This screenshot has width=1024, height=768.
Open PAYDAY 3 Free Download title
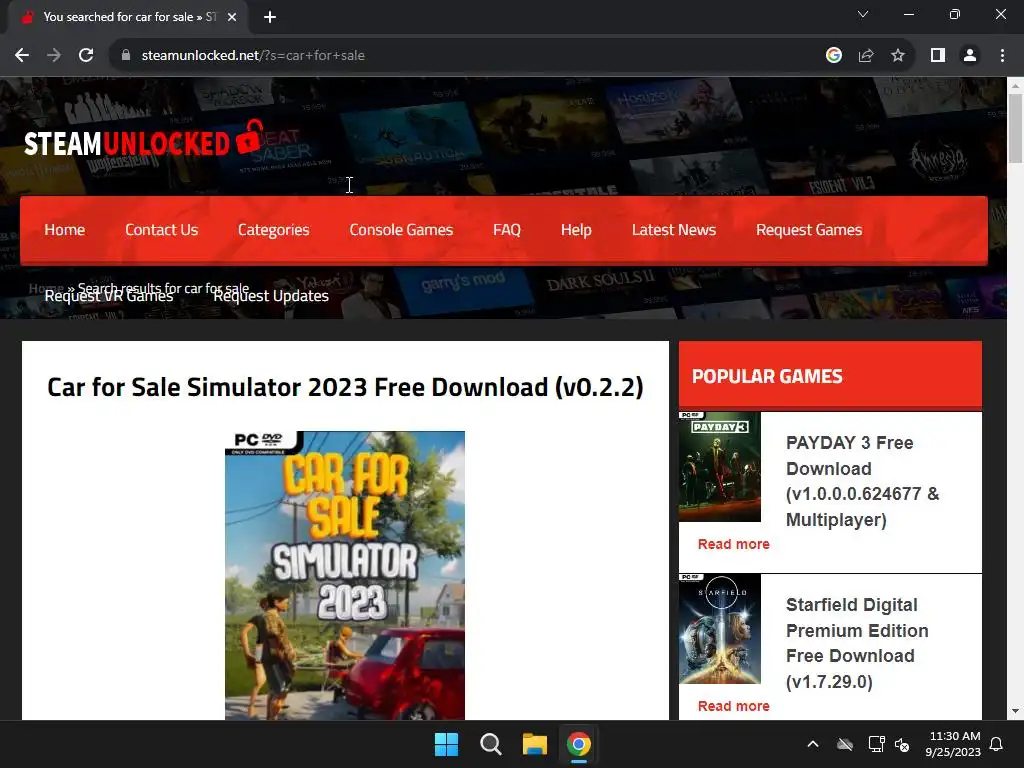point(862,481)
